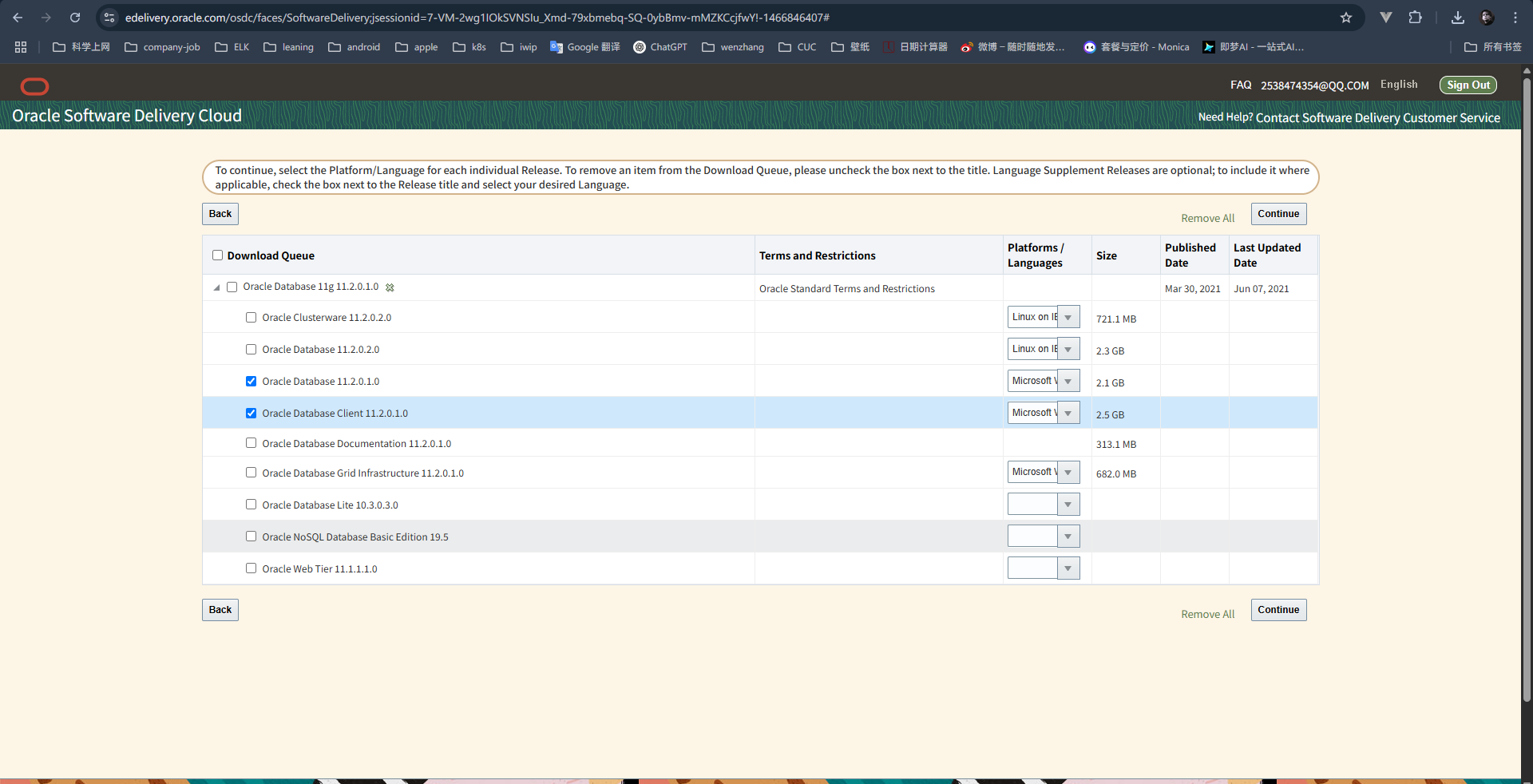Open the Google 翻译 bookmark
The image size is (1533, 784).
click(x=584, y=47)
